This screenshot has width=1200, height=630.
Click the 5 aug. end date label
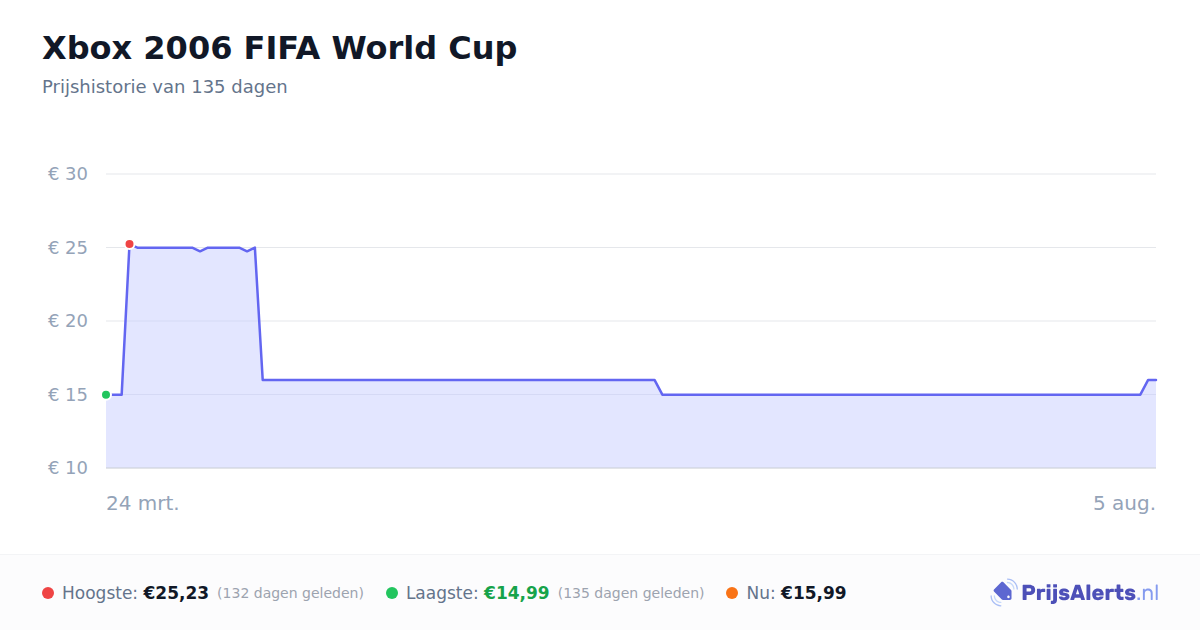tap(1124, 503)
